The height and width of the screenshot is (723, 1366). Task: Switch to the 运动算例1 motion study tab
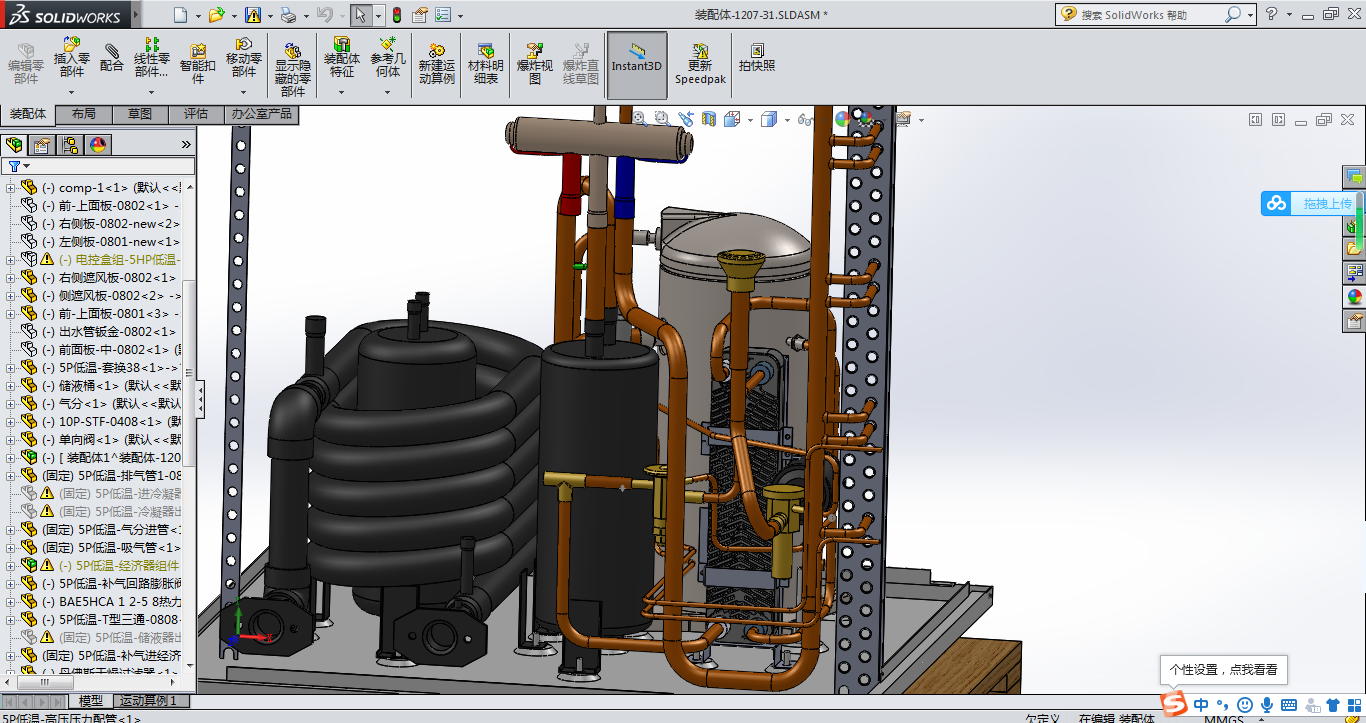(148, 701)
